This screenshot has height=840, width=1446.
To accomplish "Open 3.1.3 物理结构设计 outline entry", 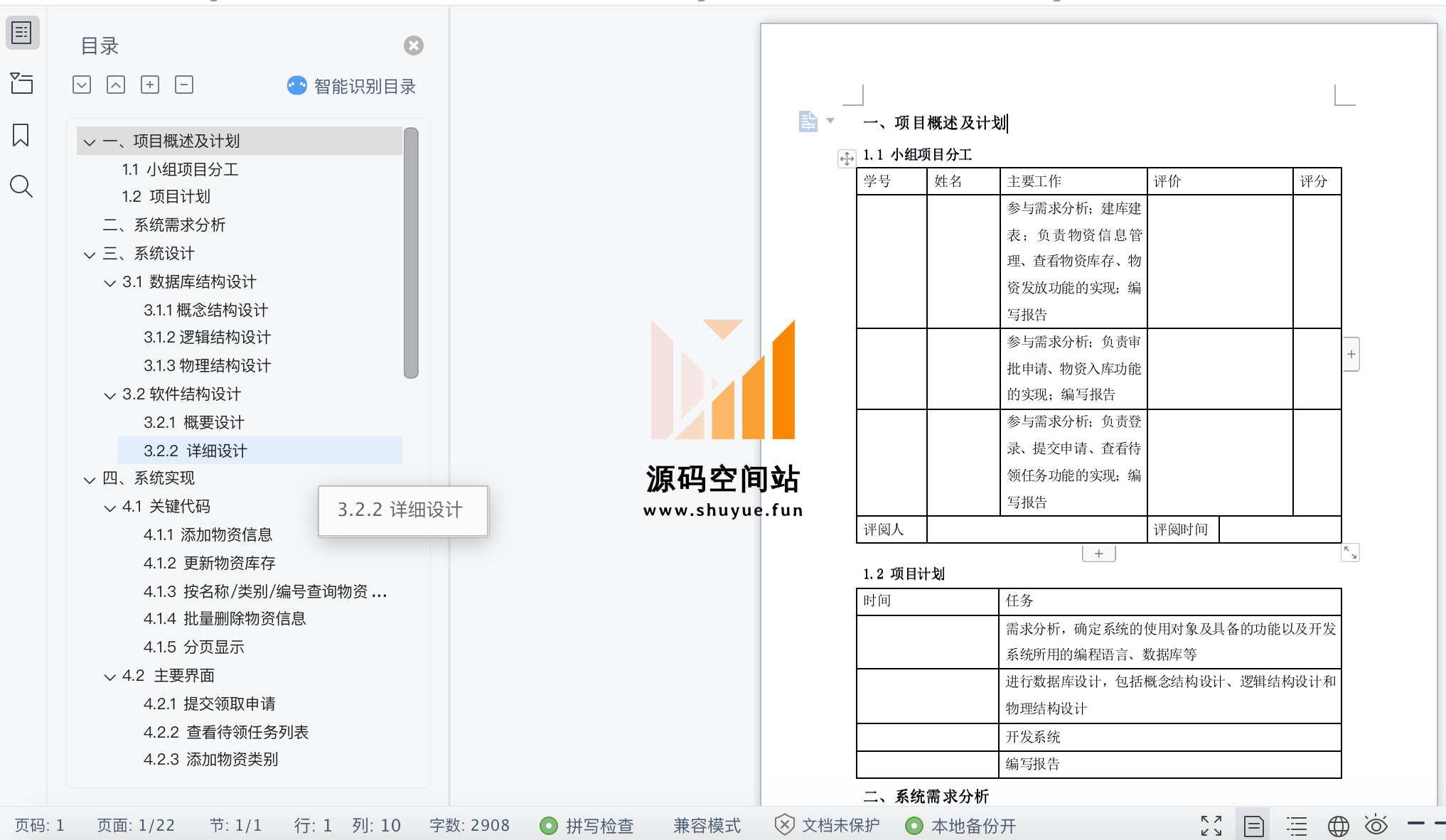I will [207, 366].
